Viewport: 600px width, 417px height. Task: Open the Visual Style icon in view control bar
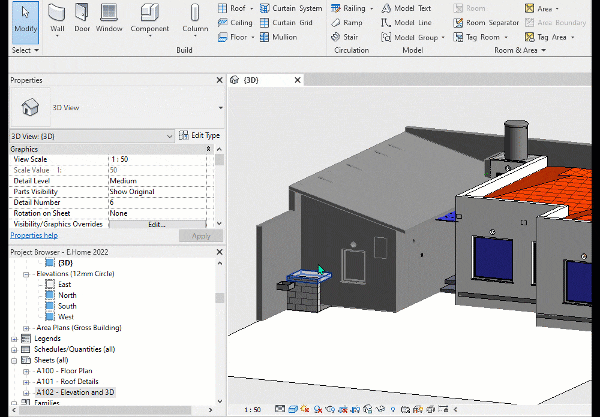point(293,409)
